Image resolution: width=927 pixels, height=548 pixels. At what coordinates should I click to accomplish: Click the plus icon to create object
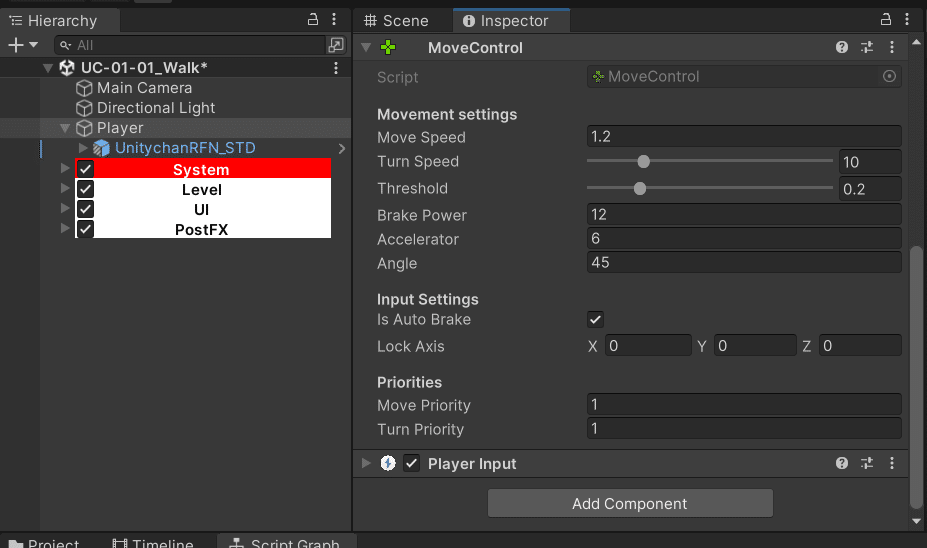point(16,45)
